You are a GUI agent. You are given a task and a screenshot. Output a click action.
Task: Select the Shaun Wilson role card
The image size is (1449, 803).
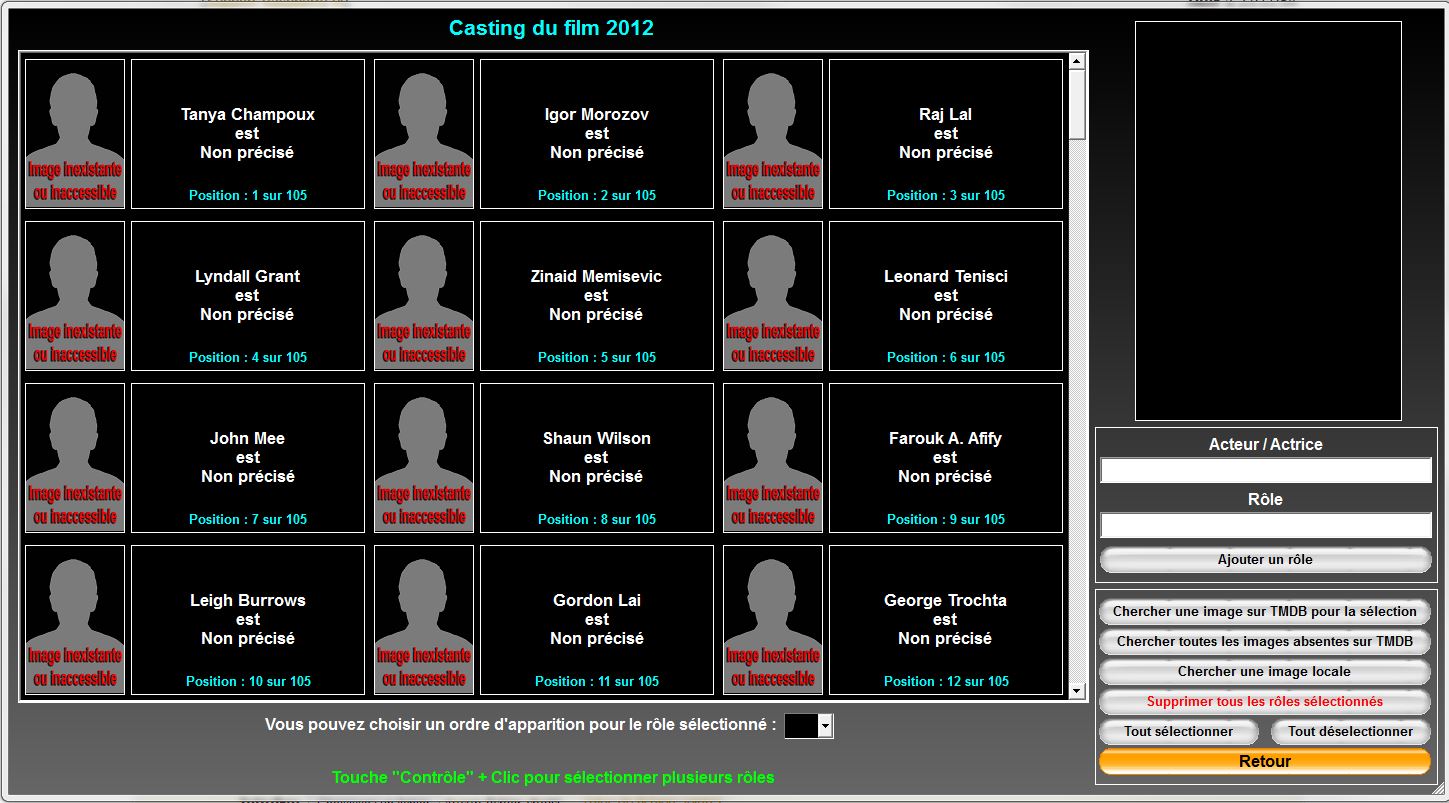point(596,458)
